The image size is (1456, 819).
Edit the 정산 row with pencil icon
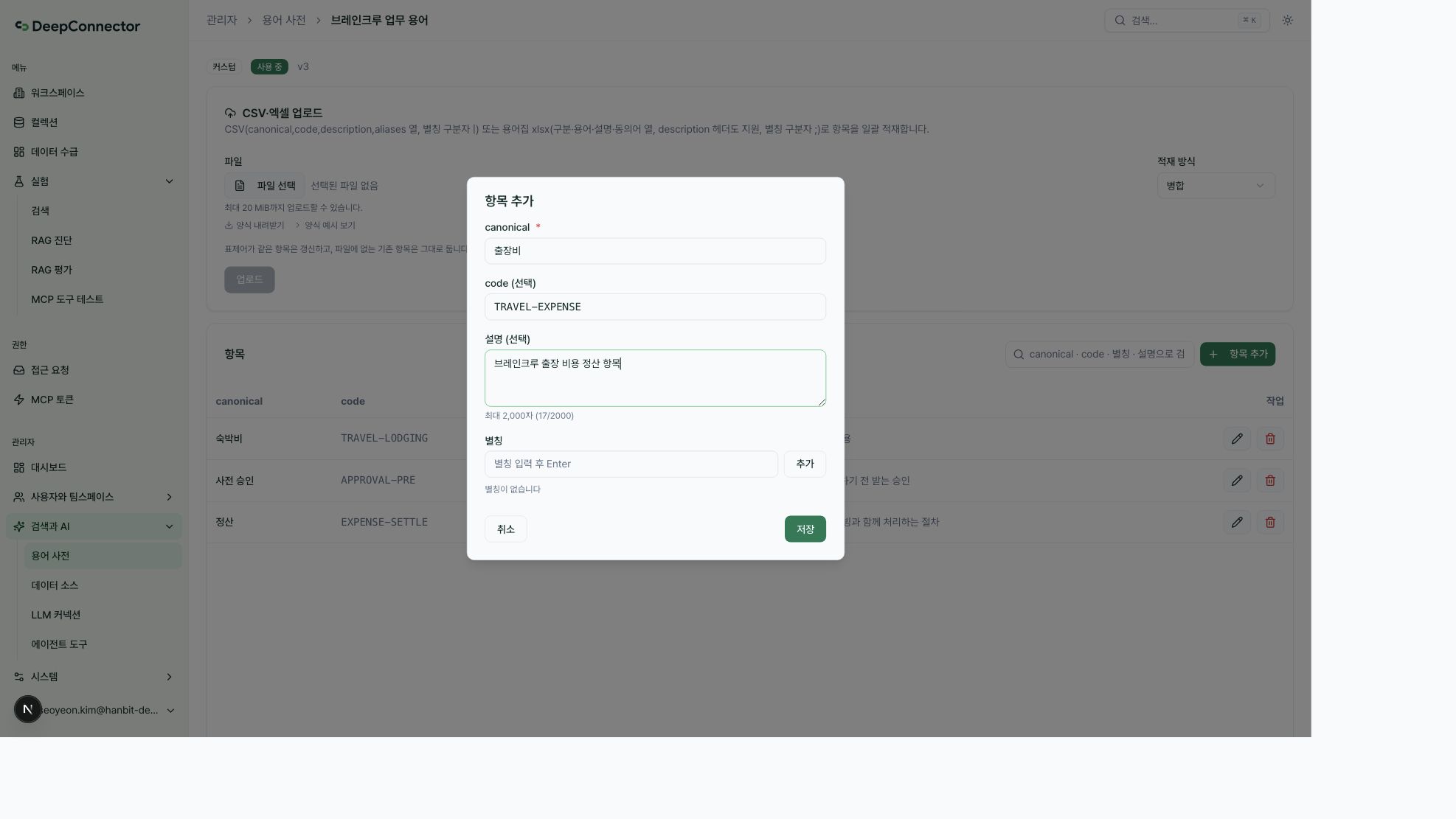pyautogui.click(x=1237, y=522)
